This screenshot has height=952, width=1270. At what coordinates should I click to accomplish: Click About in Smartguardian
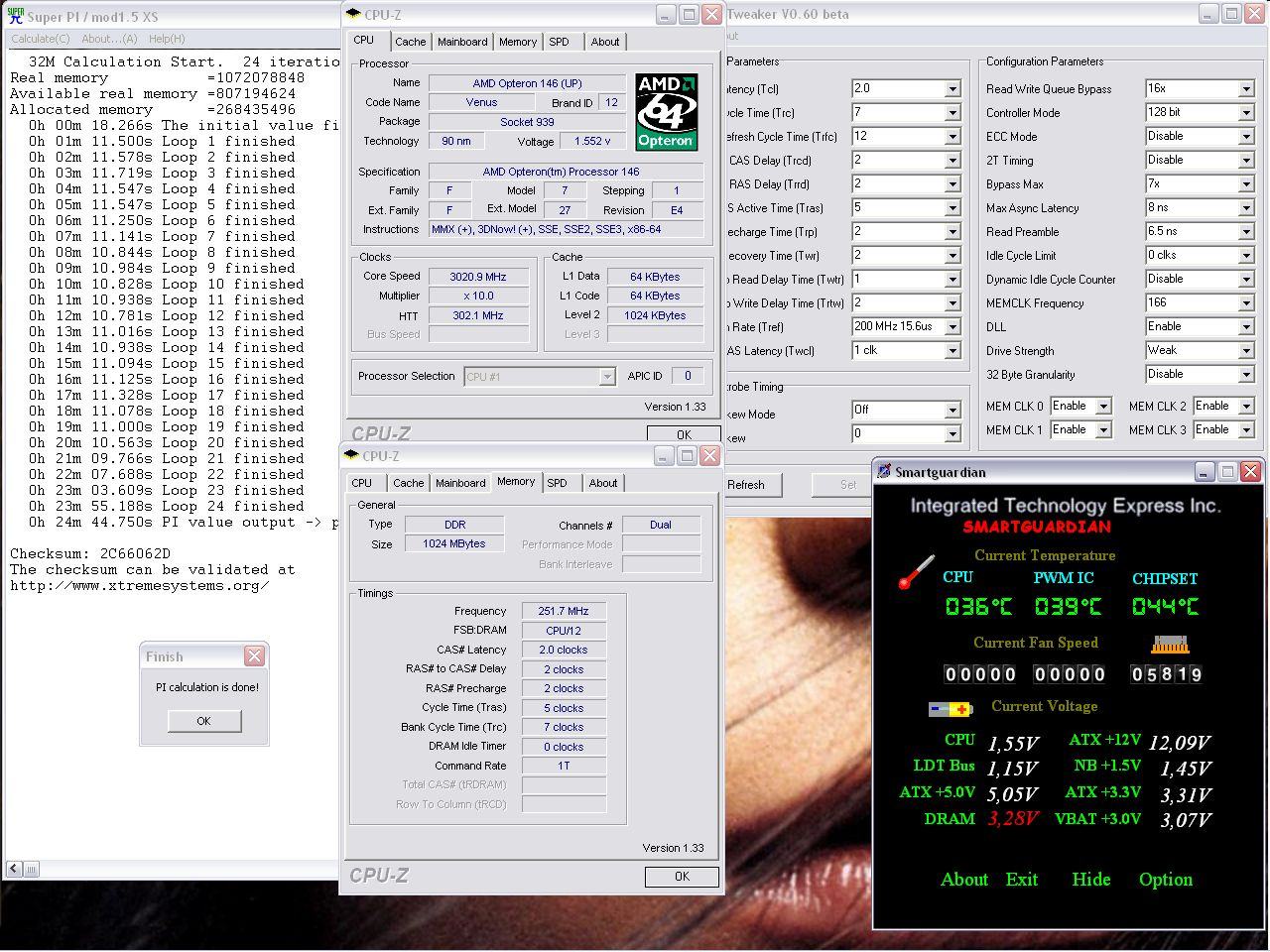(x=964, y=880)
